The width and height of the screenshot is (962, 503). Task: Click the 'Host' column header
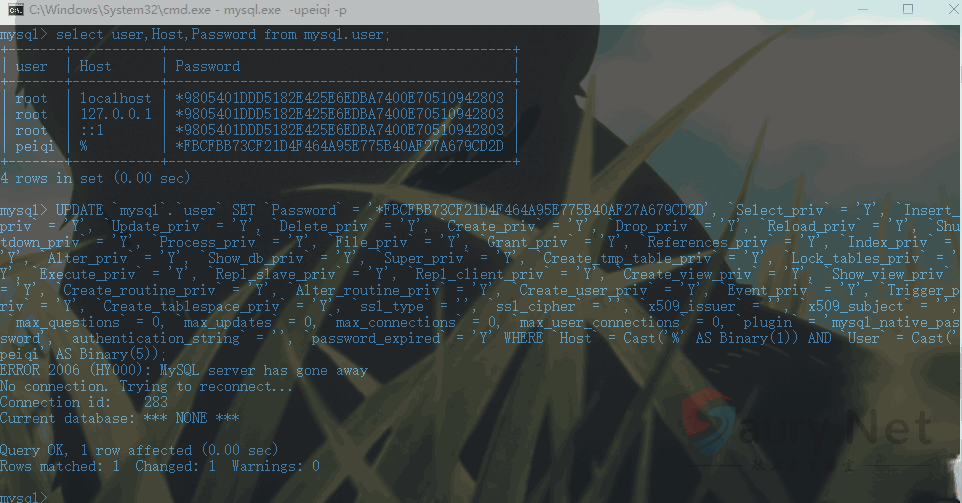[95, 66]
